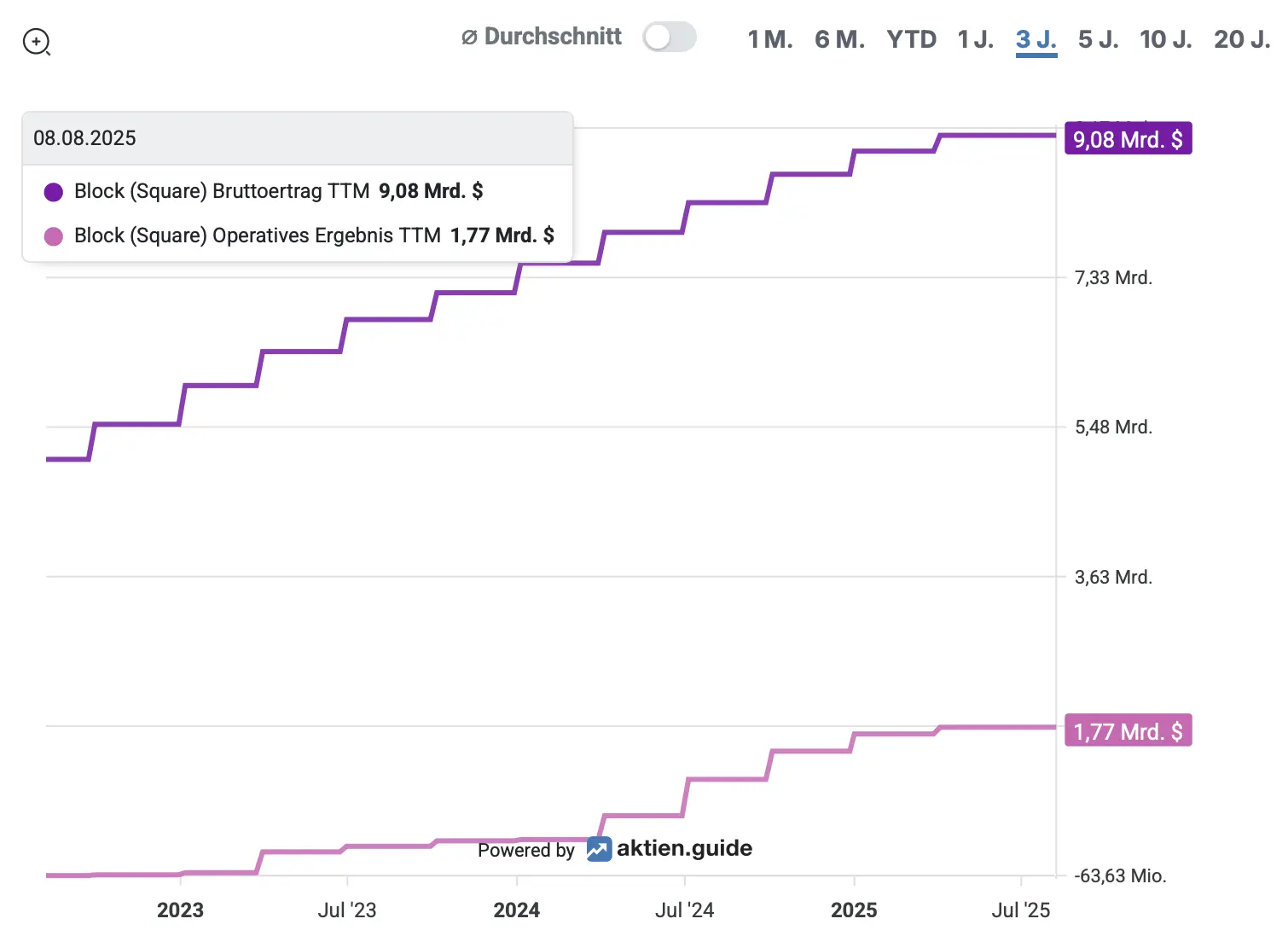Choose the 10 J. time range
1288x942 pixels.
coord(1166,39)
